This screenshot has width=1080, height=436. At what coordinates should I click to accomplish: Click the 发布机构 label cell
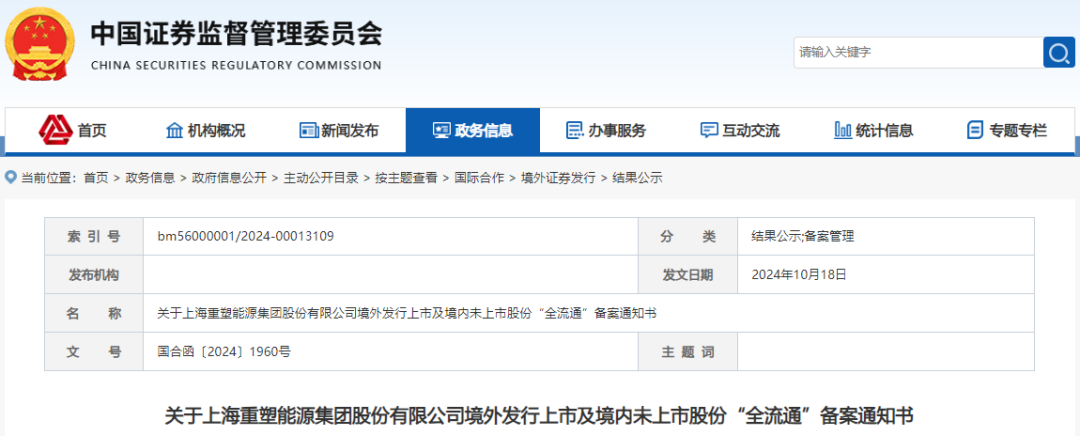[x=94, y=275]
